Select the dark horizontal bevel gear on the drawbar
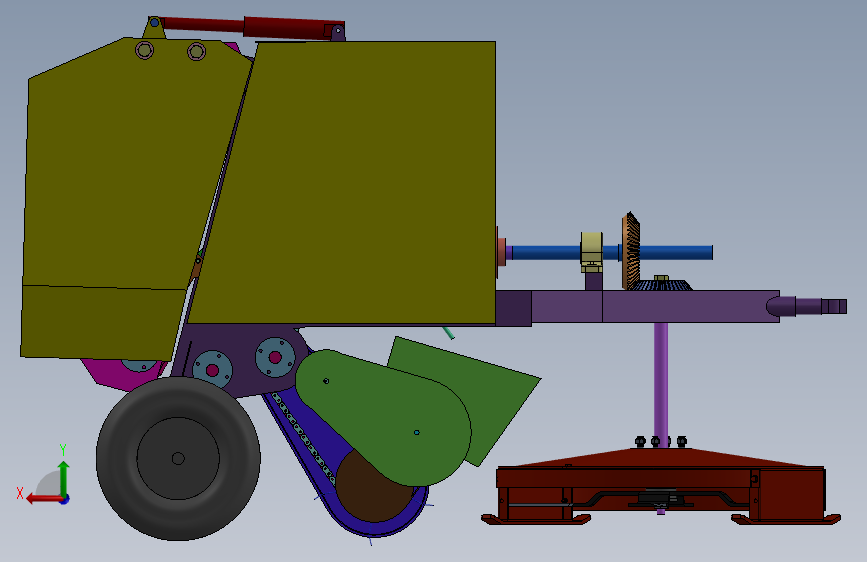This screenshot has height=562, width=867. (662, 285)
